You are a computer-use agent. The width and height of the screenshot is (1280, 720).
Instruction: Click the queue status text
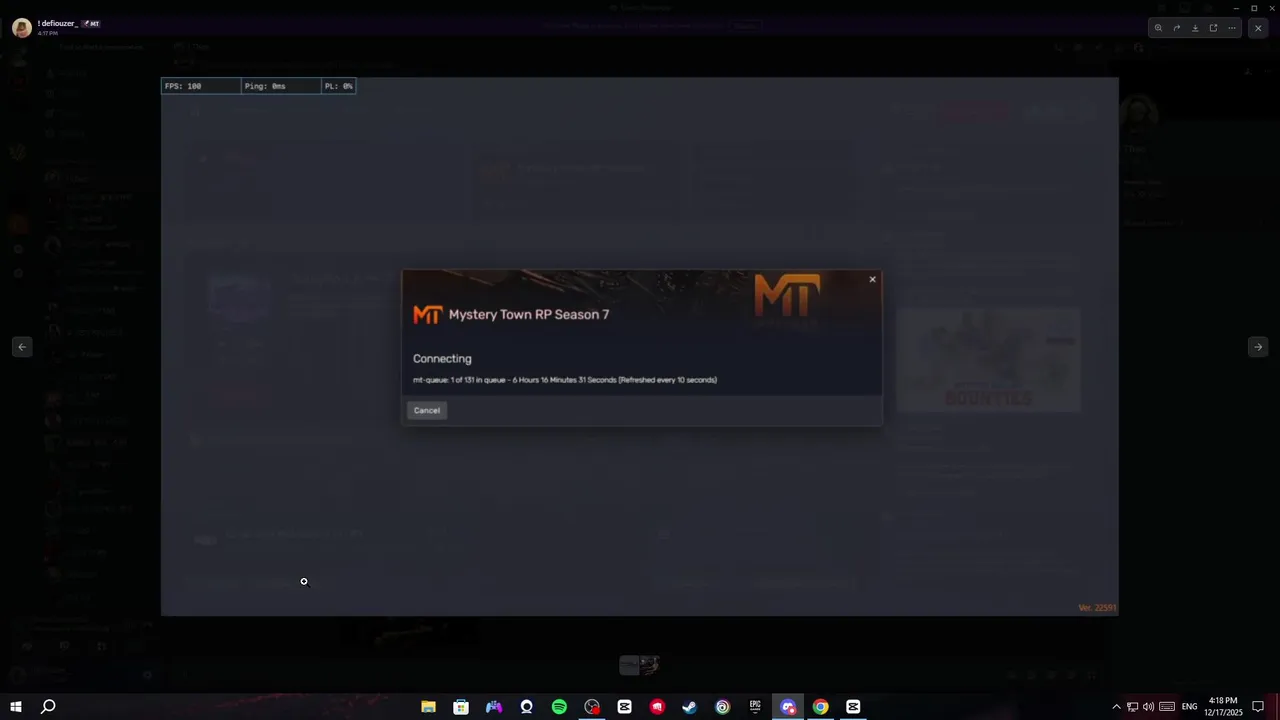[x=565, y=380]
